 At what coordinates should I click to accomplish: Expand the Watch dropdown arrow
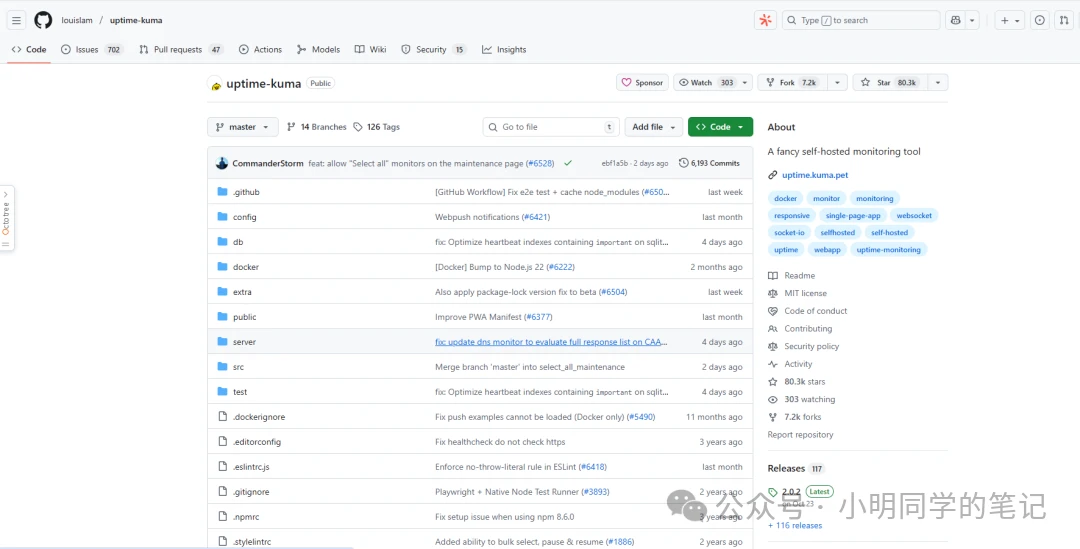(745, 83)
